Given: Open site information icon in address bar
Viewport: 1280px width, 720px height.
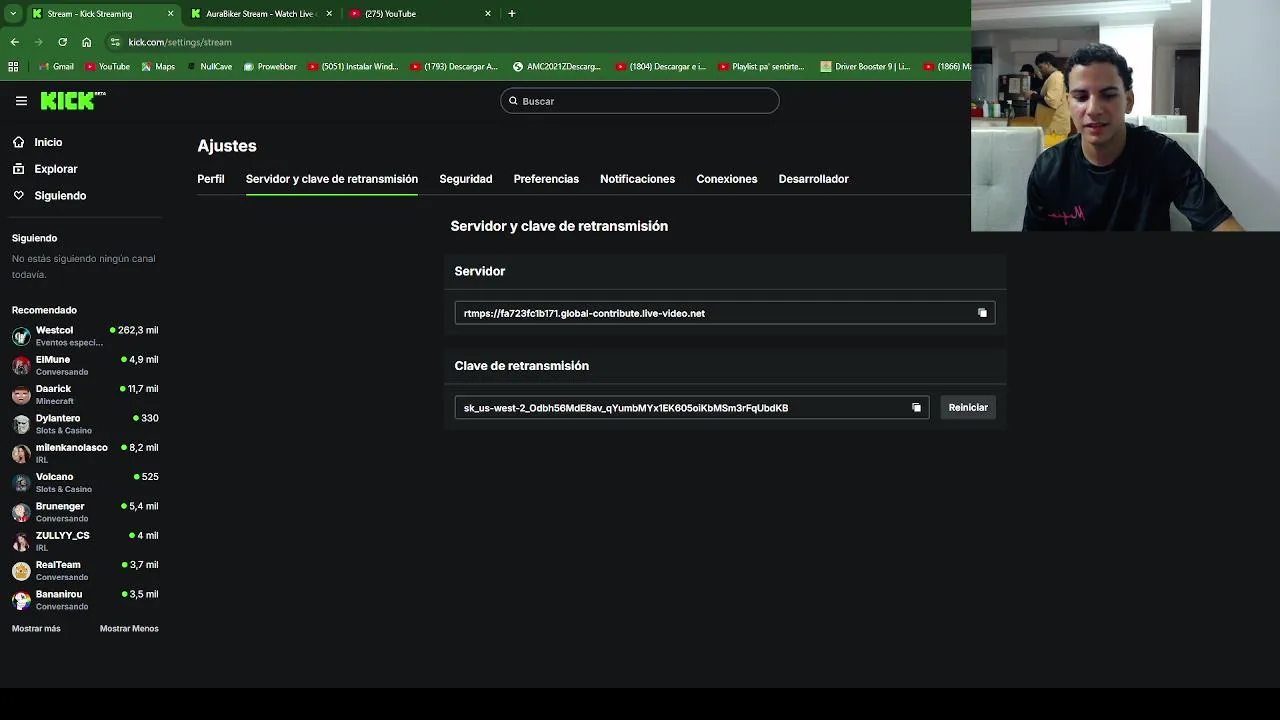Looking at the screenshot, I should [115, 42].
